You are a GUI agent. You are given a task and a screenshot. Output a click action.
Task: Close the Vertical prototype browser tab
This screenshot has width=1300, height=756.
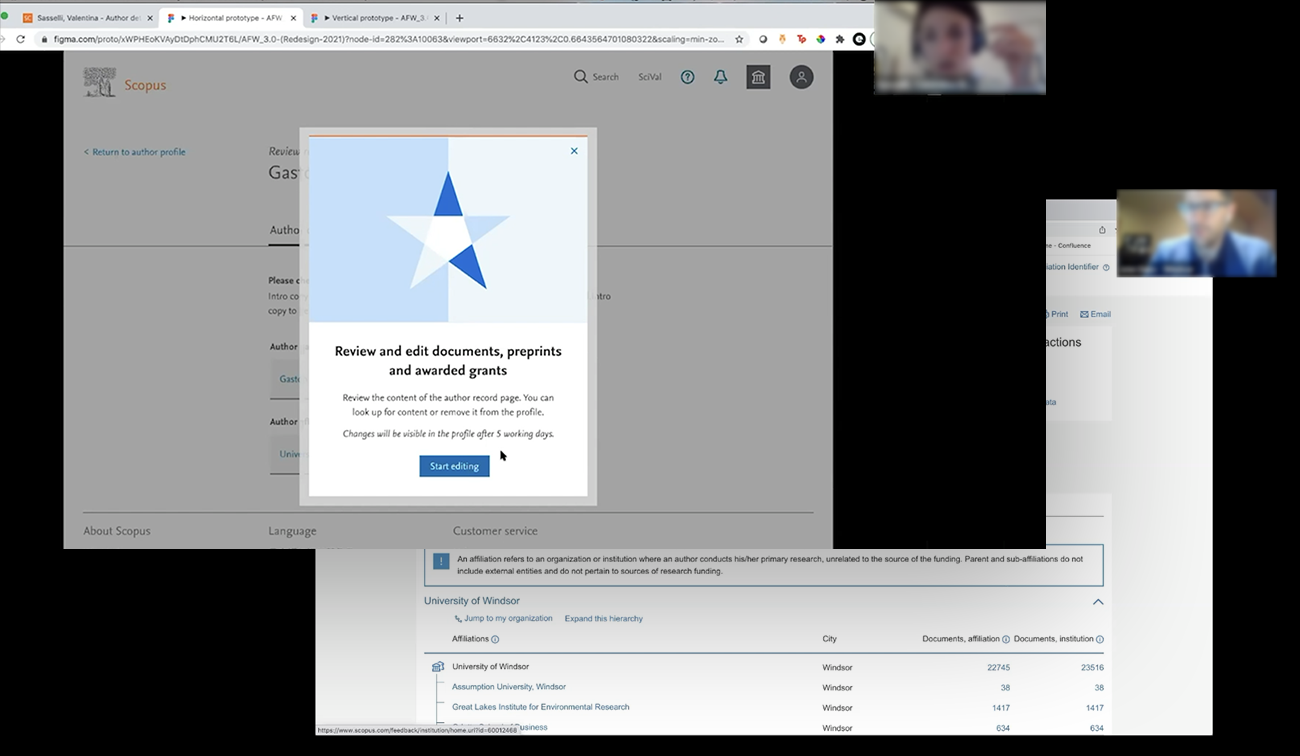coord(438,18)
